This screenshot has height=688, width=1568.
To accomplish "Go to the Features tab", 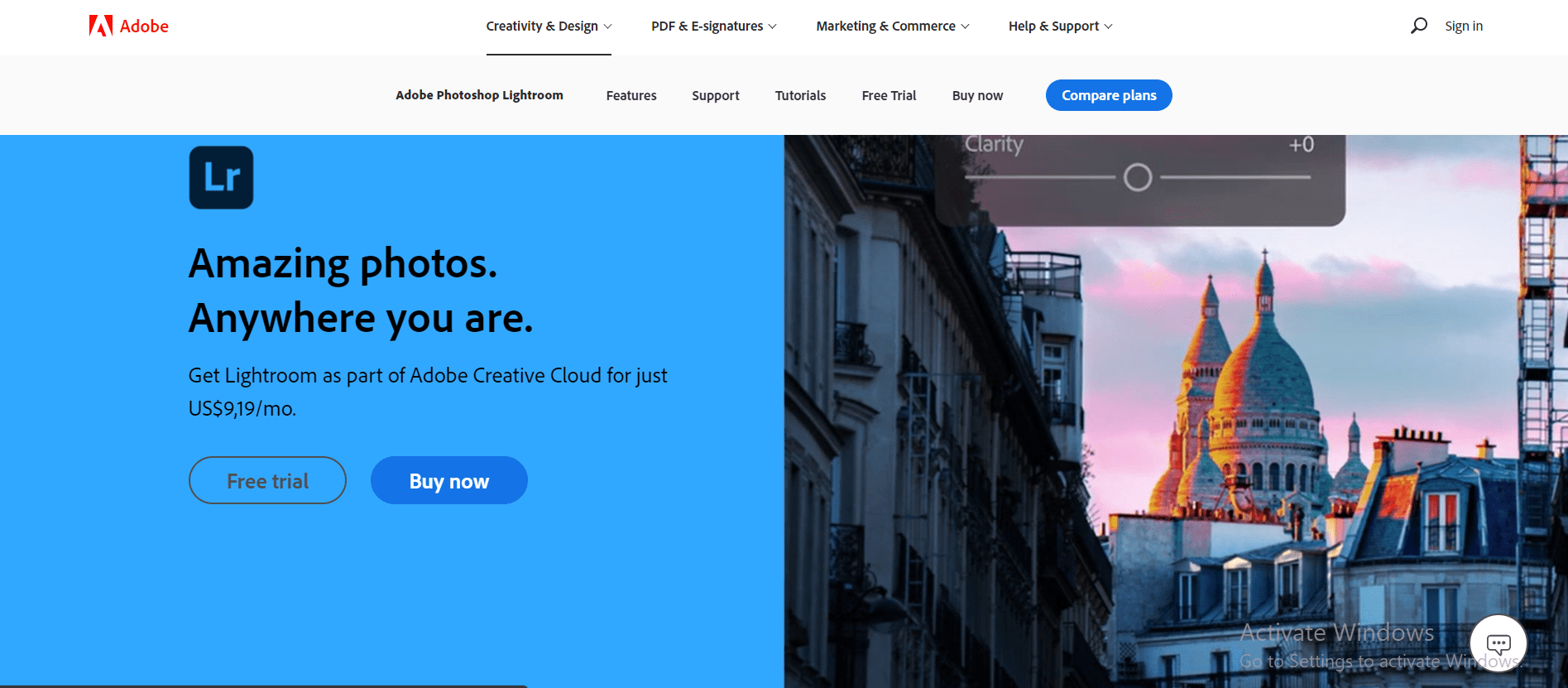I will click(631, 96).
